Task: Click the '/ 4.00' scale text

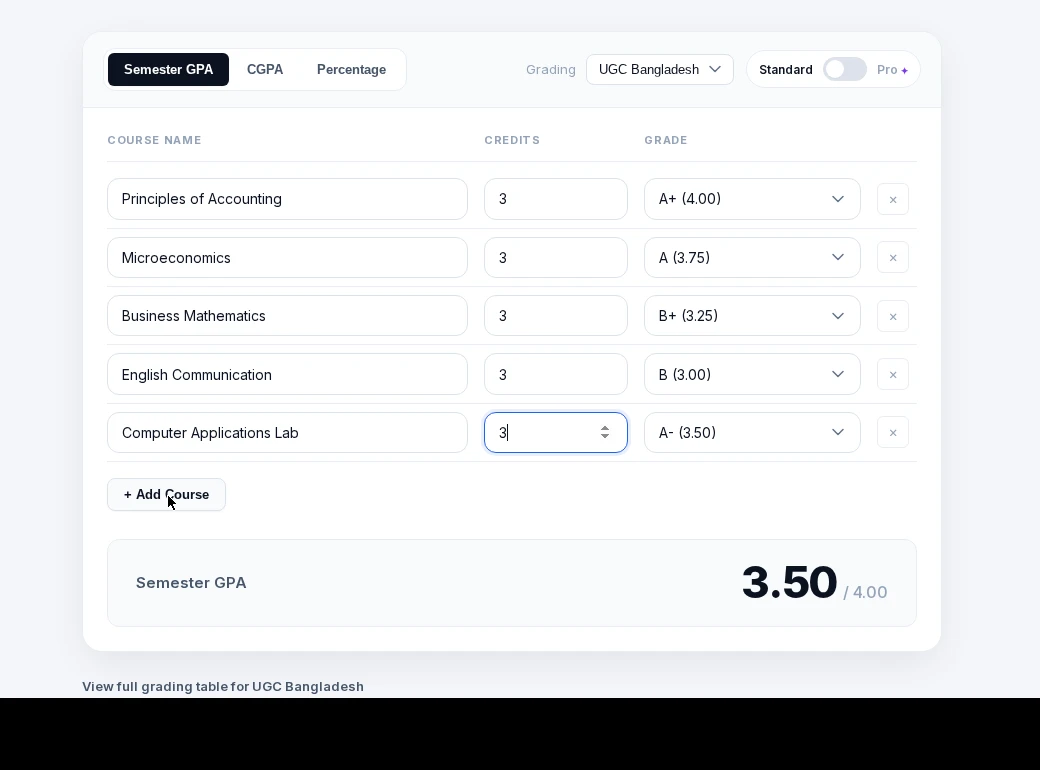Action: pos(865,592)
